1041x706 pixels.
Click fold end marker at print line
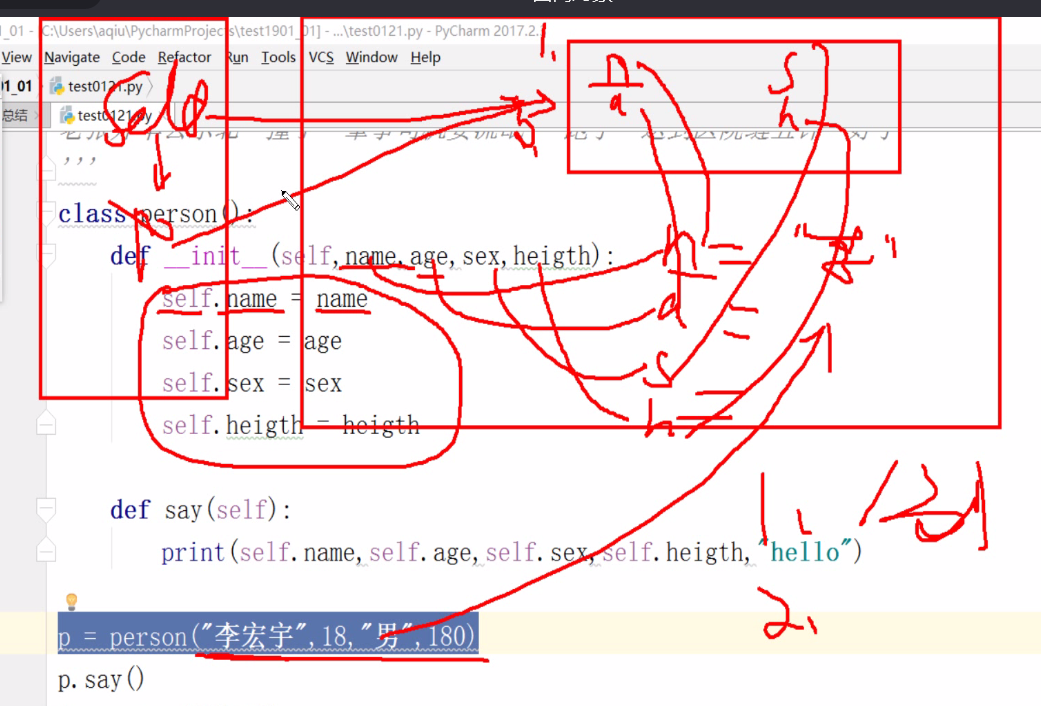[46, 551]
